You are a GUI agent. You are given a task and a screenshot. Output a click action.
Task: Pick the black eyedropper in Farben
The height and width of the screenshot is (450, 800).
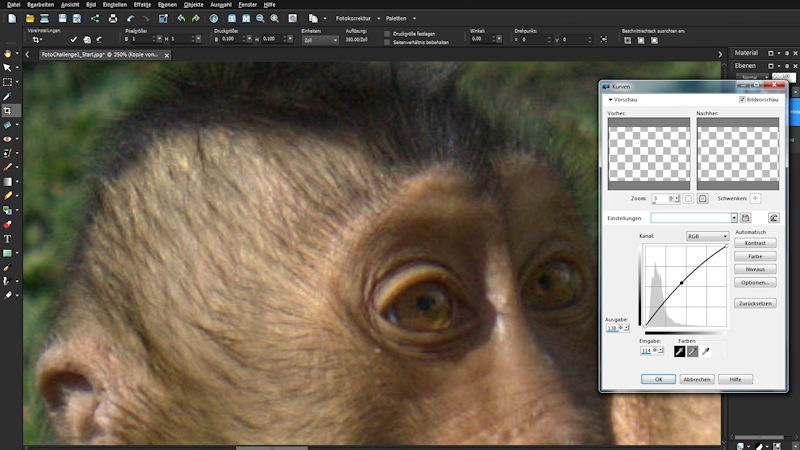coord(680,352)
